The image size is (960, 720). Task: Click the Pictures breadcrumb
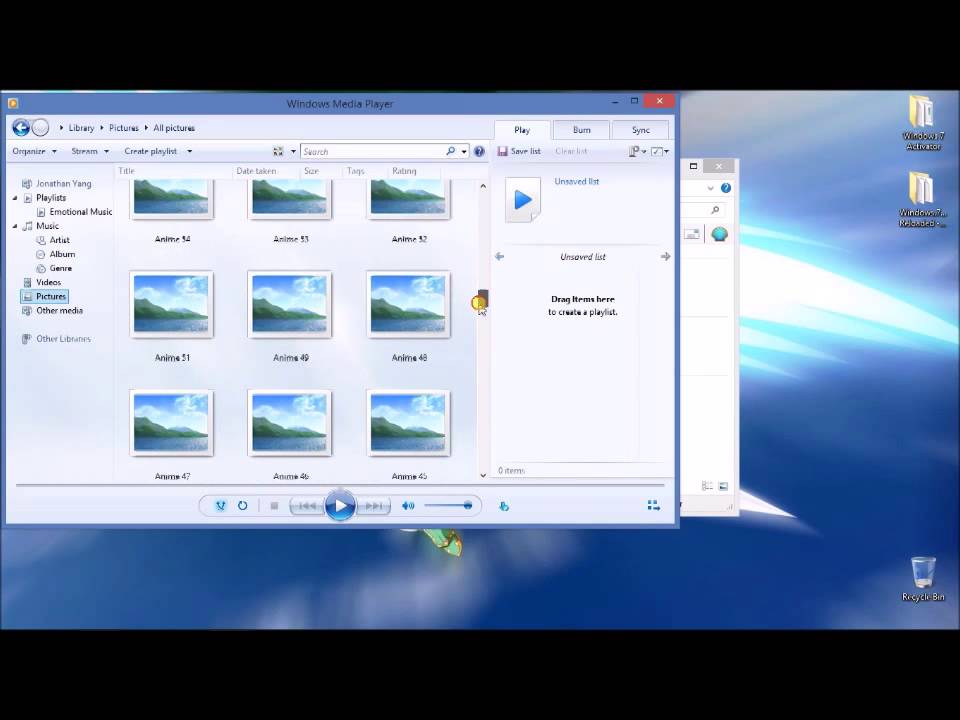point(124,128)
